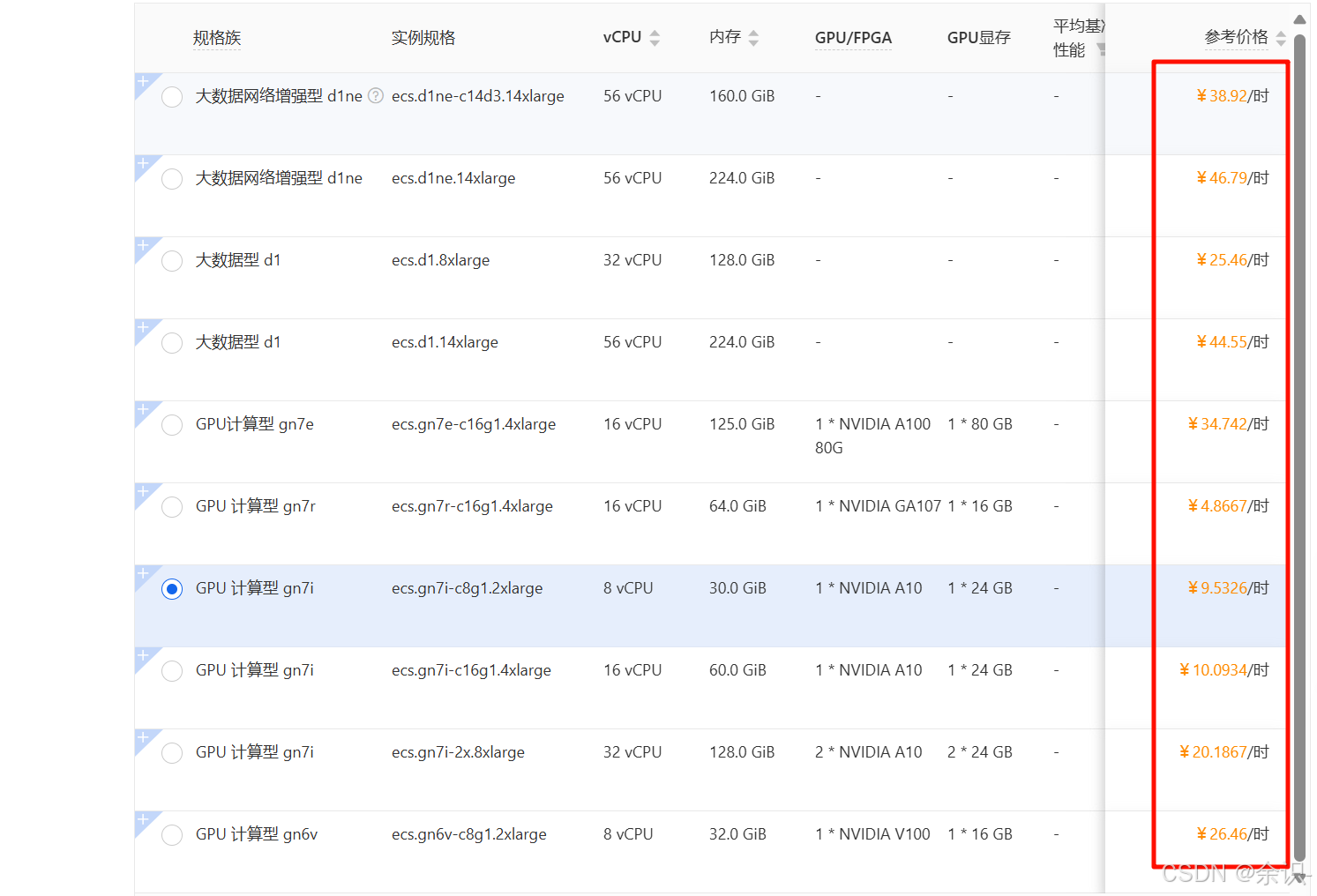Image resolution: width=1317 pixels, height=896 pixels.
Task: Expand plus corner of ecs.d1ne.14xlarge row
Action: click(x=143, y=163)
